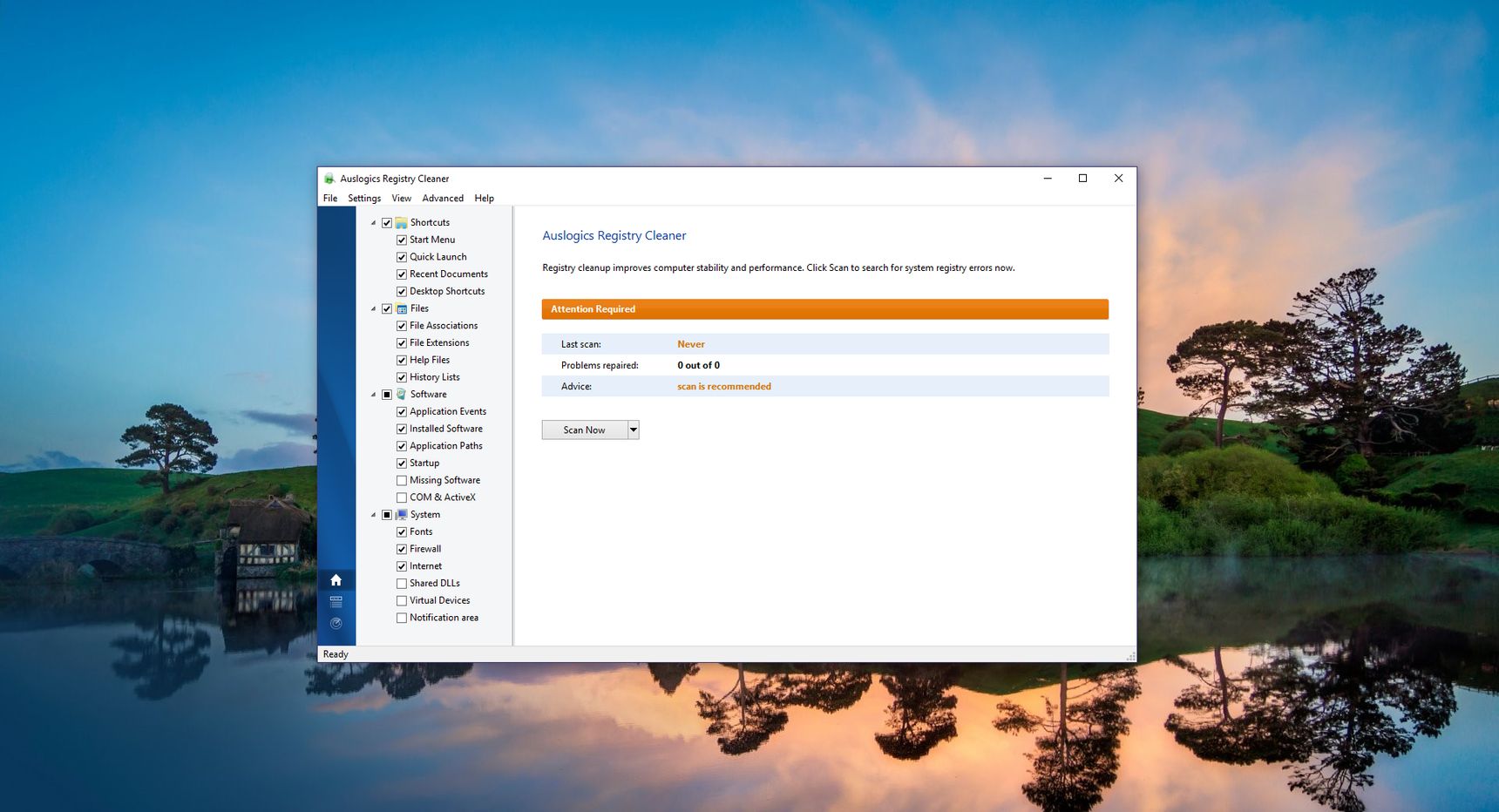Screen dimensions: 1499x812
Task: Click the Auslogics Registry Cleaner title bar icon
Action: pos(329,179)
